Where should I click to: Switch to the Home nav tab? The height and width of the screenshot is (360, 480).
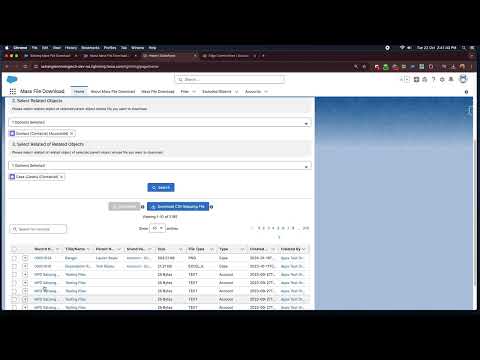(x=79, y=91)
